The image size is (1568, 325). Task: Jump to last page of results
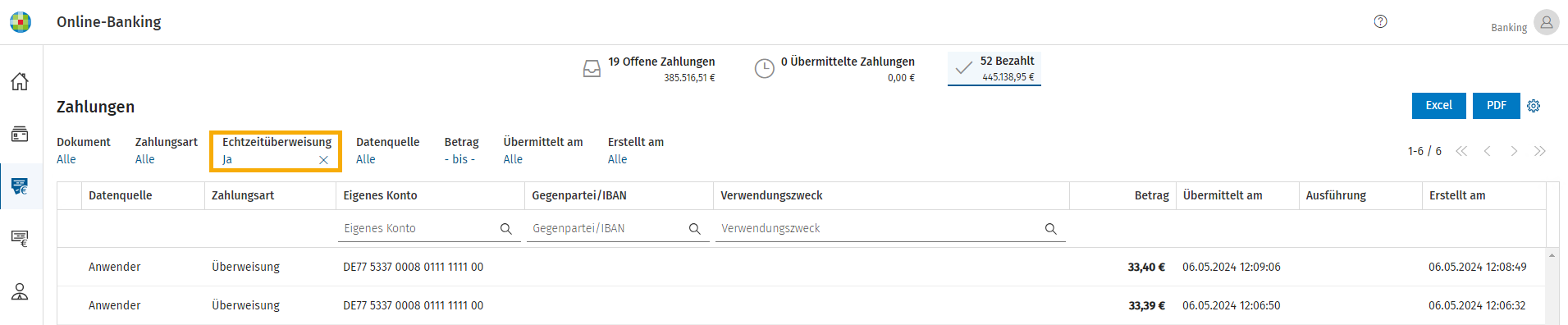(x=1540, y=151)
